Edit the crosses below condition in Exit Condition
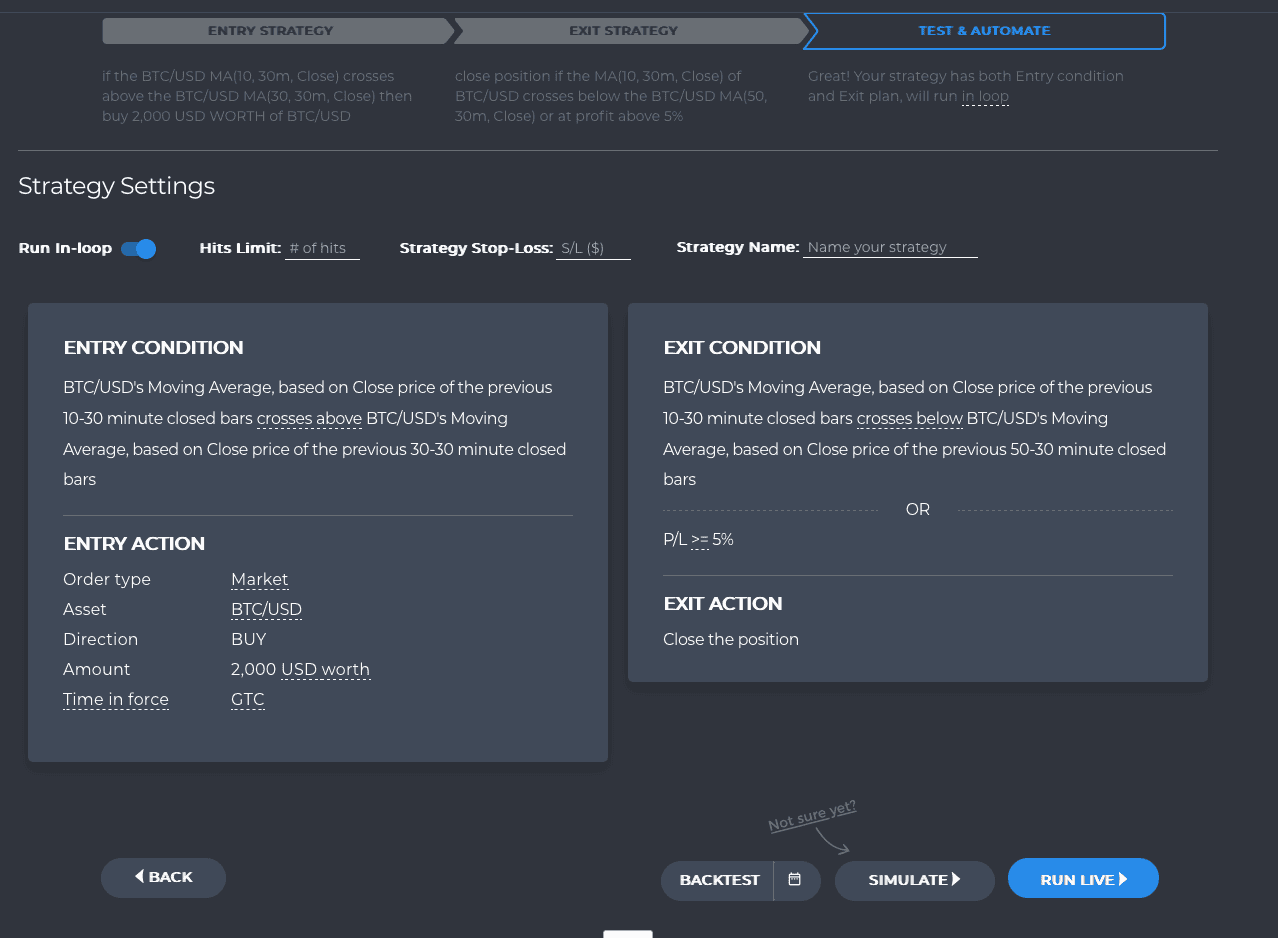Screen dimensions: 1278x938 coord(909,418)
